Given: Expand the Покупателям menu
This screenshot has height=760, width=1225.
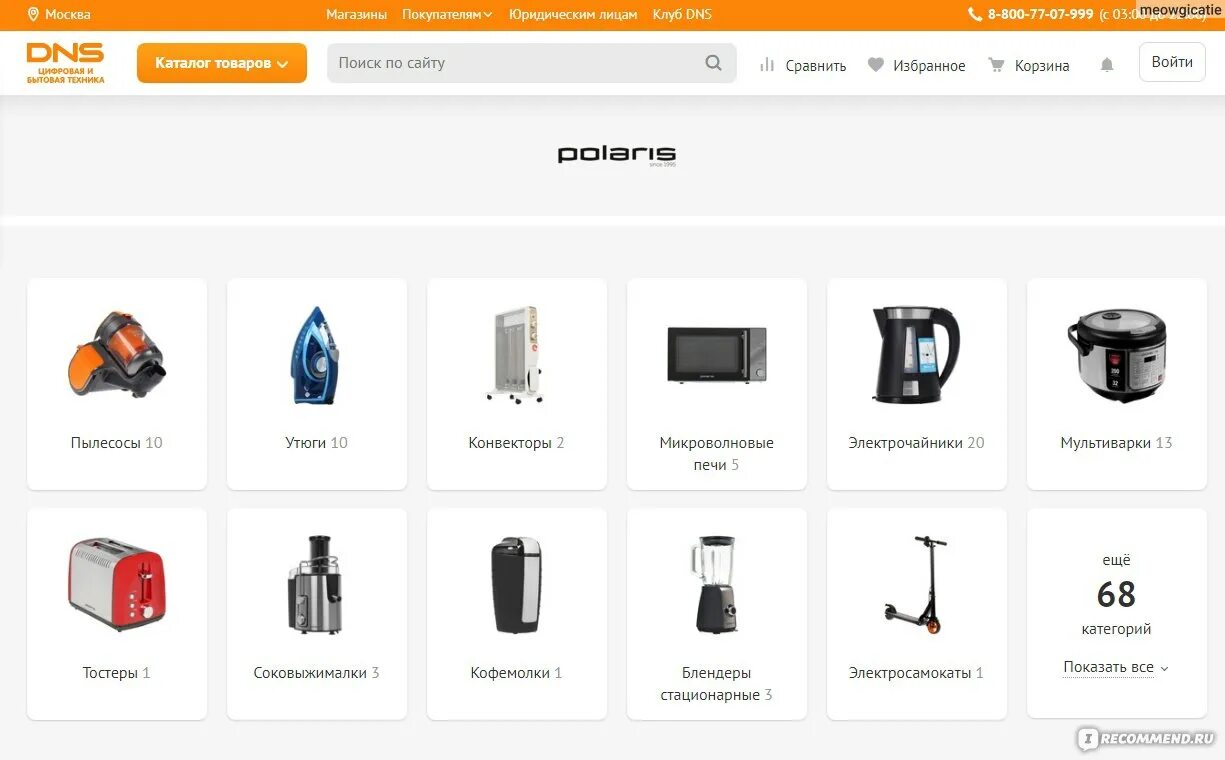Looking at the screenshot, I should coord(447,14).
